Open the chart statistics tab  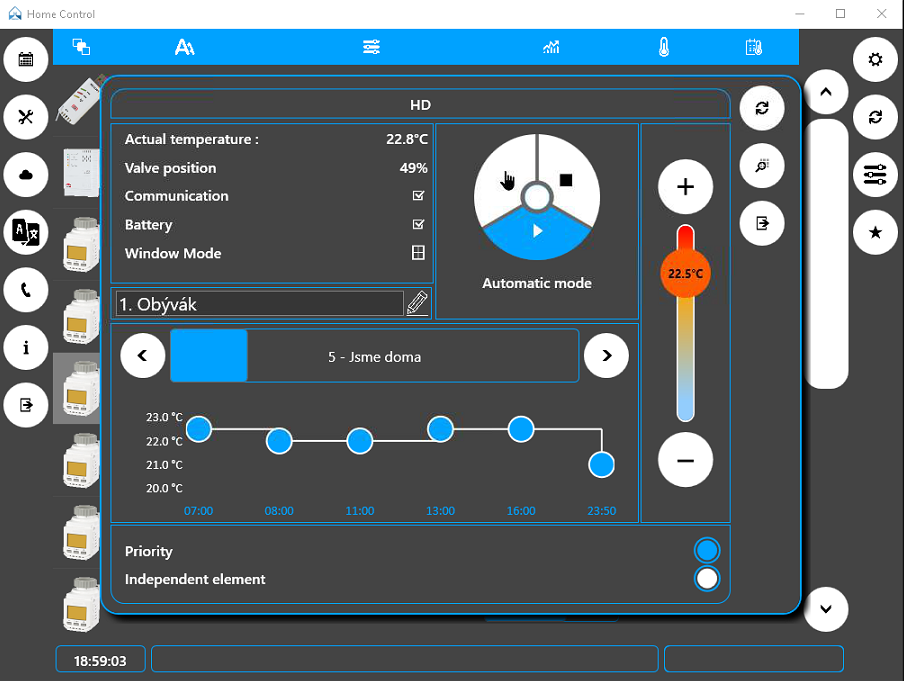tap(551, 47)
